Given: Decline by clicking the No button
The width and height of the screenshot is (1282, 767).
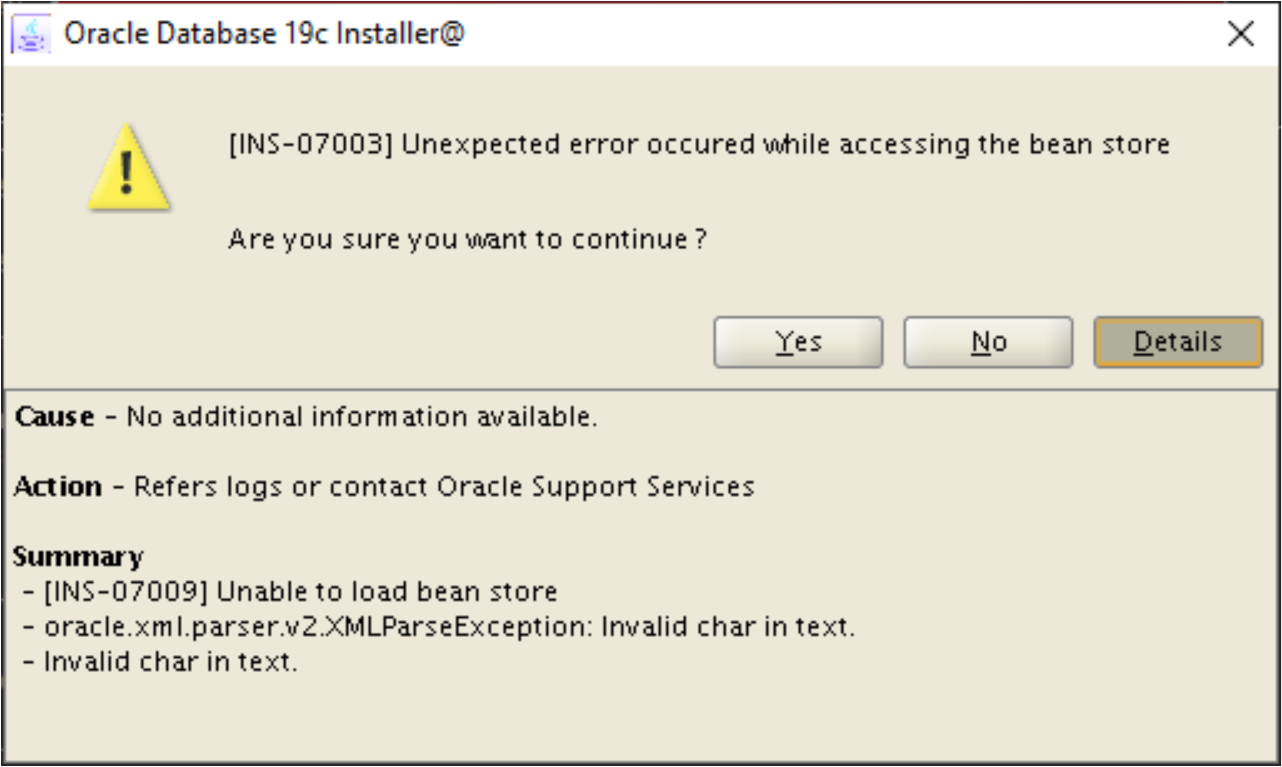Looking at the screenshot, I should tap(988, 342).
